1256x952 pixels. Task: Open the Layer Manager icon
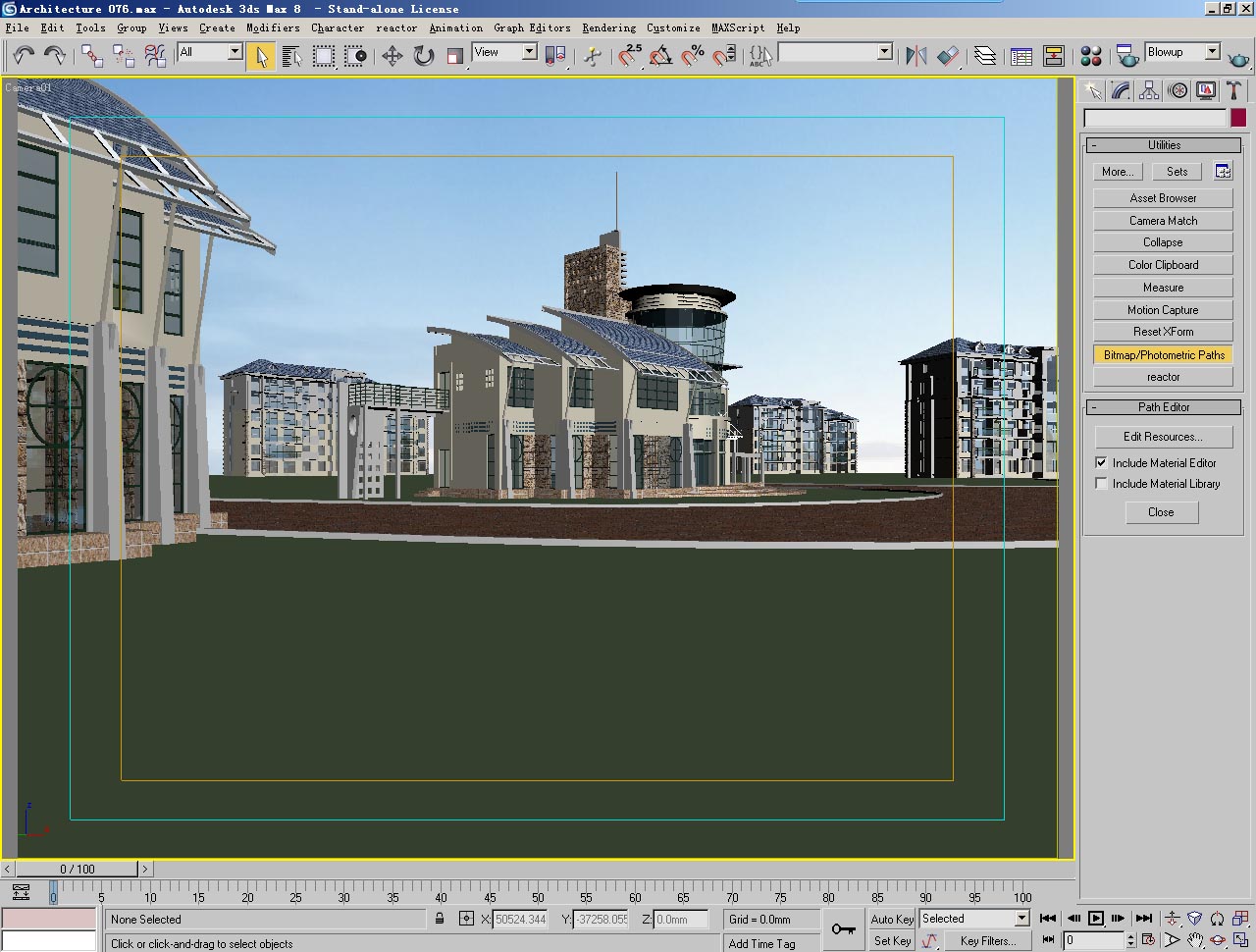point(985,56)
